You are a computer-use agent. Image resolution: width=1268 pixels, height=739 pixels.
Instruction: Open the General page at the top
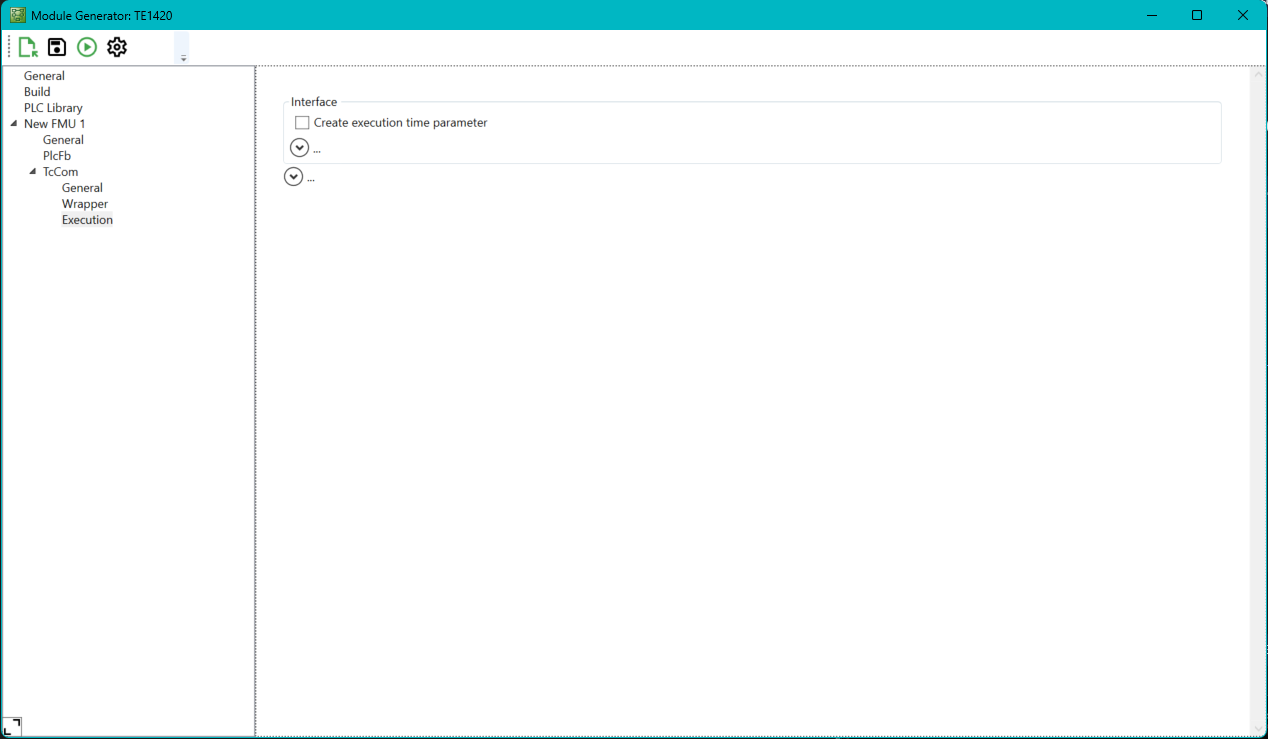click(x=44, y=75)
